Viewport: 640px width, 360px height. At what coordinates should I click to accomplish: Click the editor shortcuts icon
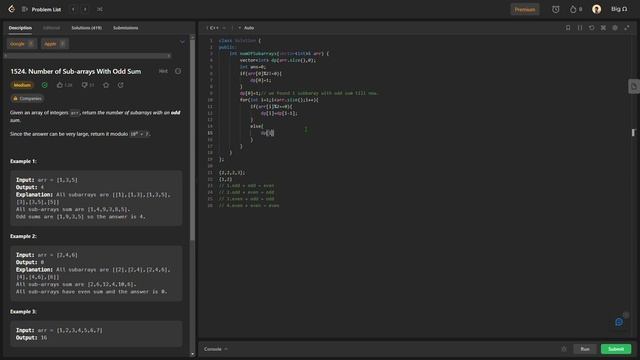603,28
